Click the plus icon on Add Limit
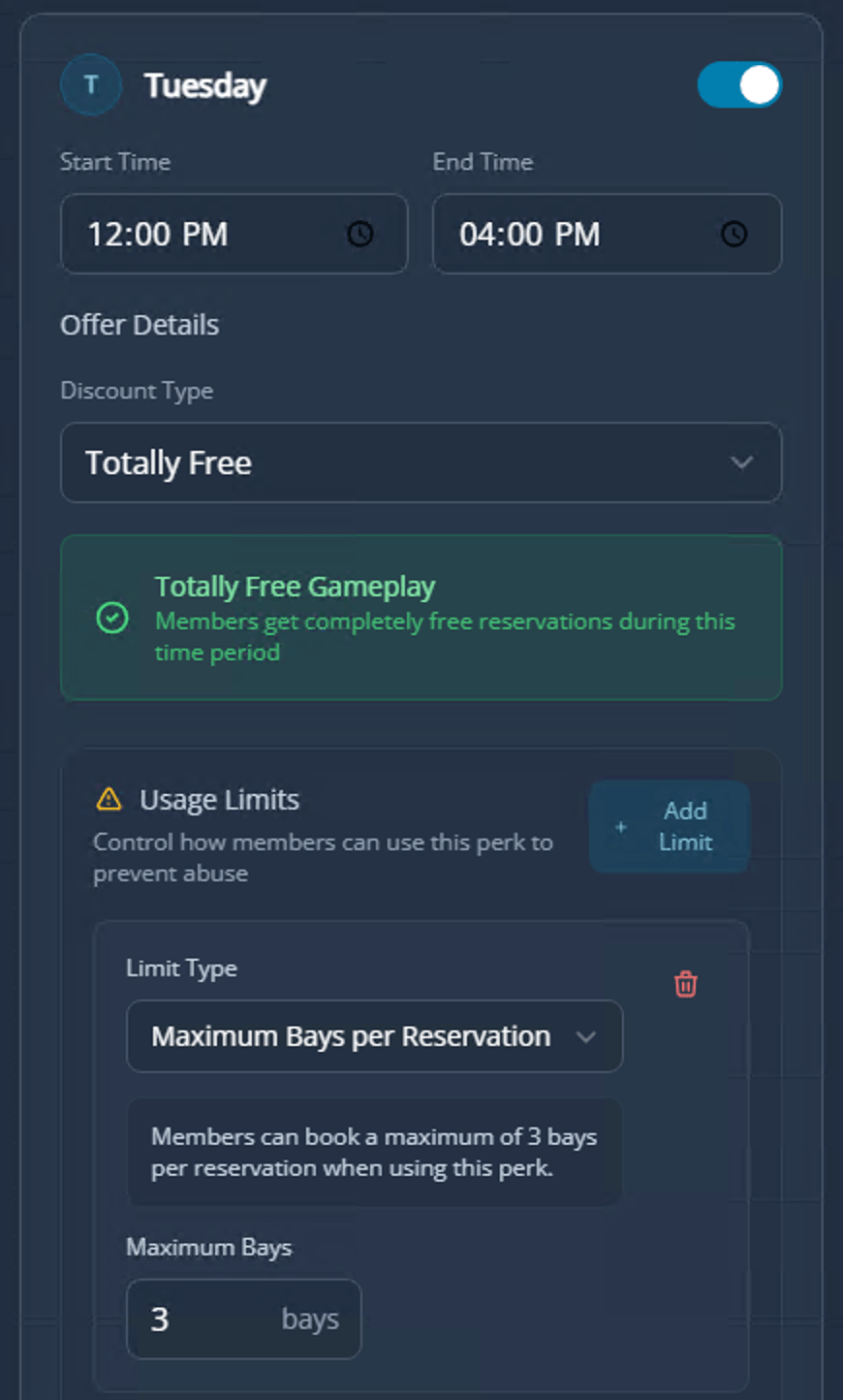The image size is (843, 1400). pyautogui.click(x=620, y=827)
